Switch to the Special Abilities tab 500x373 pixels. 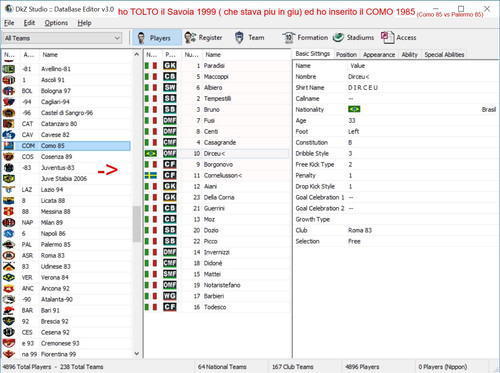tap(444, 55)
